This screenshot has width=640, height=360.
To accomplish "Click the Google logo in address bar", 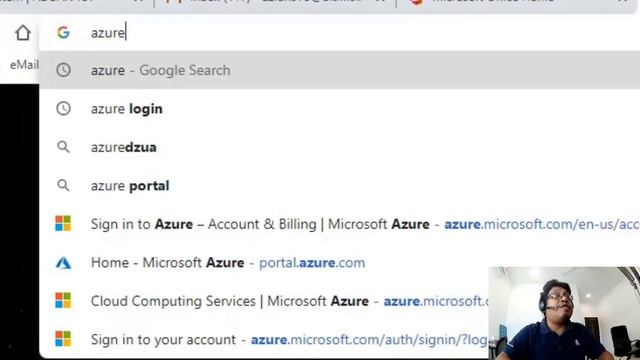I will 63,32.
